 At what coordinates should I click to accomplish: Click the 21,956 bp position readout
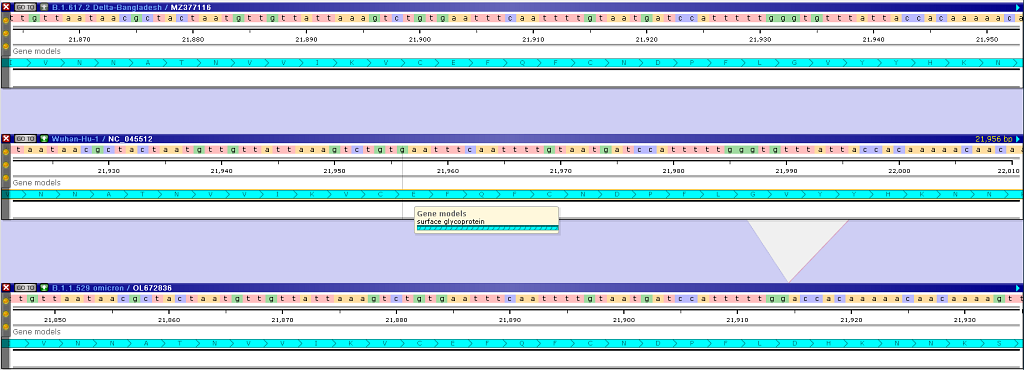point(993,138)
